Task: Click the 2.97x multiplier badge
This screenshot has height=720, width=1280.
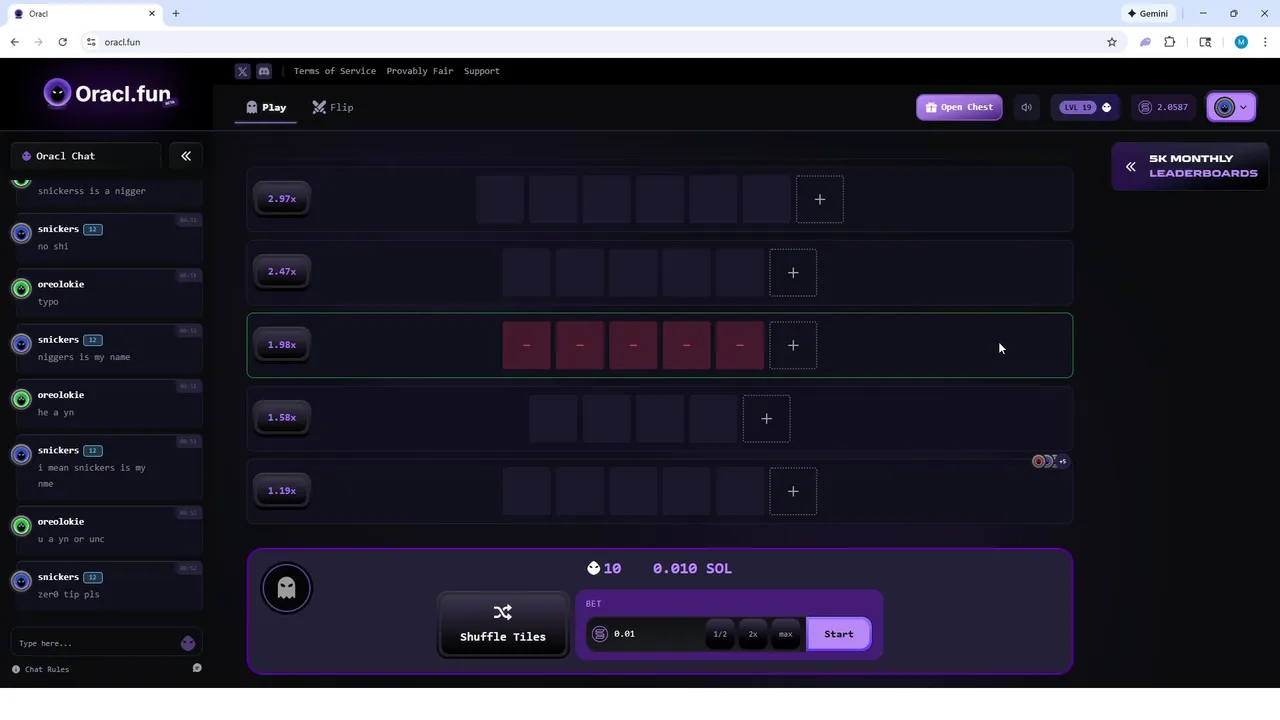Action: (x=282, y=199)
